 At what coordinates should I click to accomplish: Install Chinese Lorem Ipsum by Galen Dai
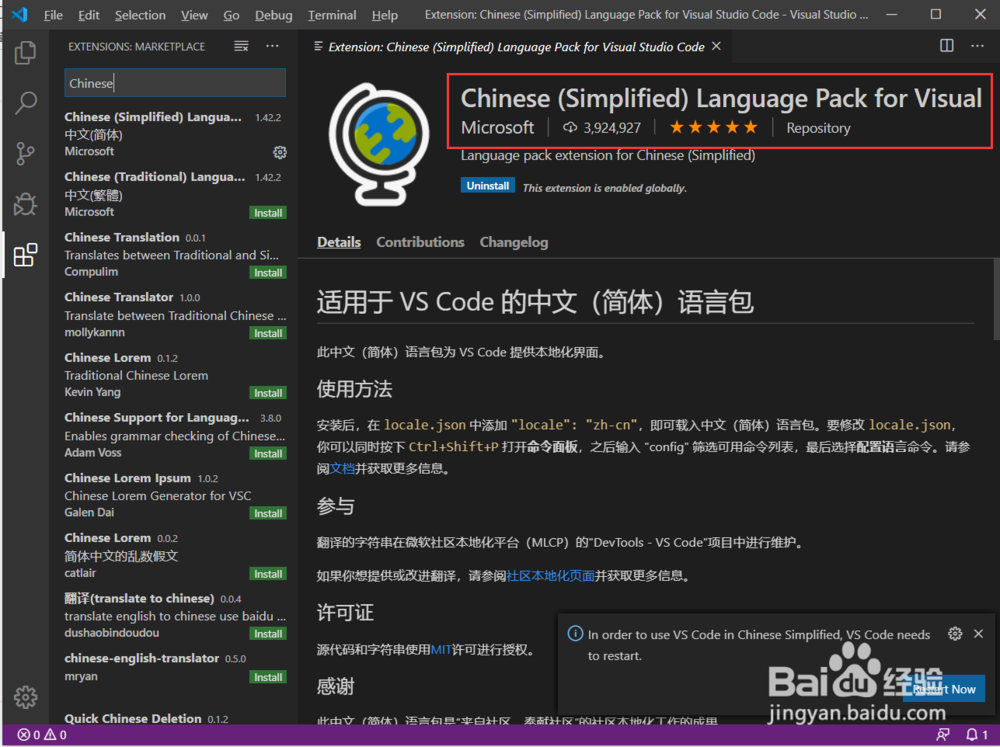(x=268, y=514)
